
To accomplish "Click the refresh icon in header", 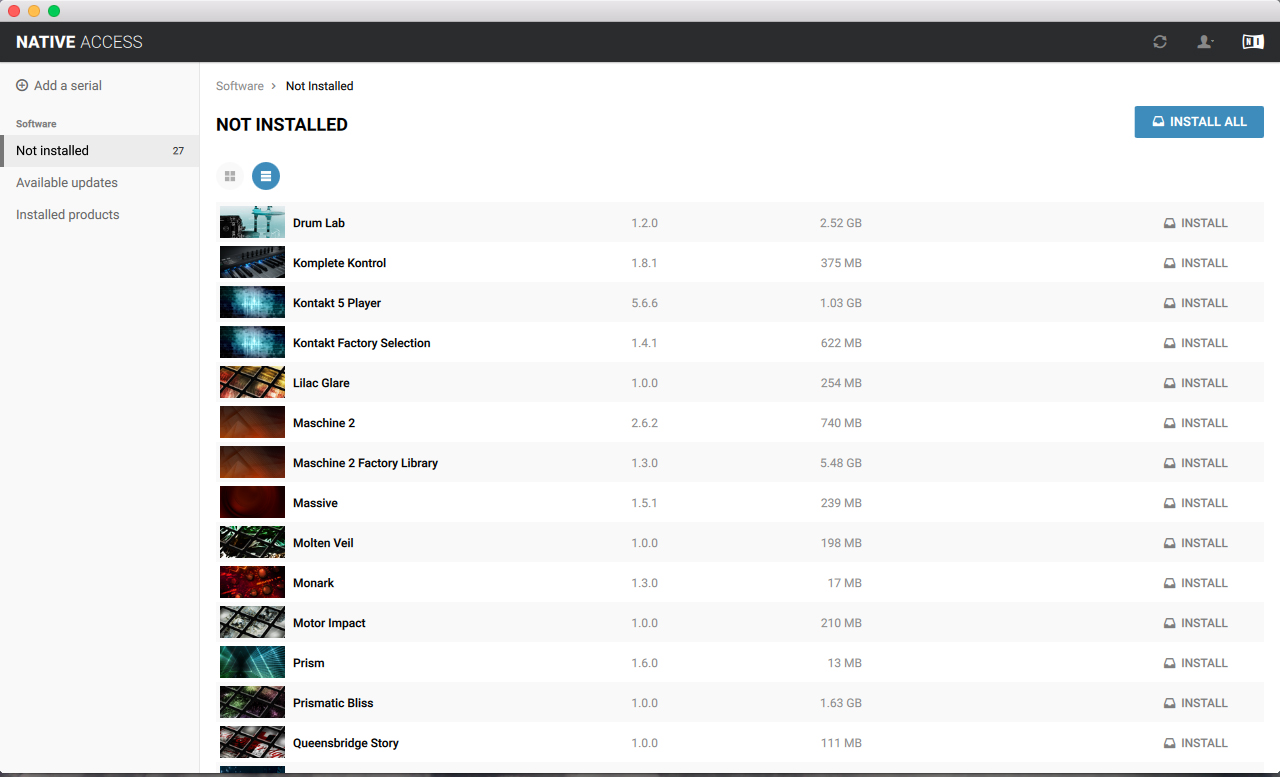I will pyautogui.click(x=1160, y=42).
